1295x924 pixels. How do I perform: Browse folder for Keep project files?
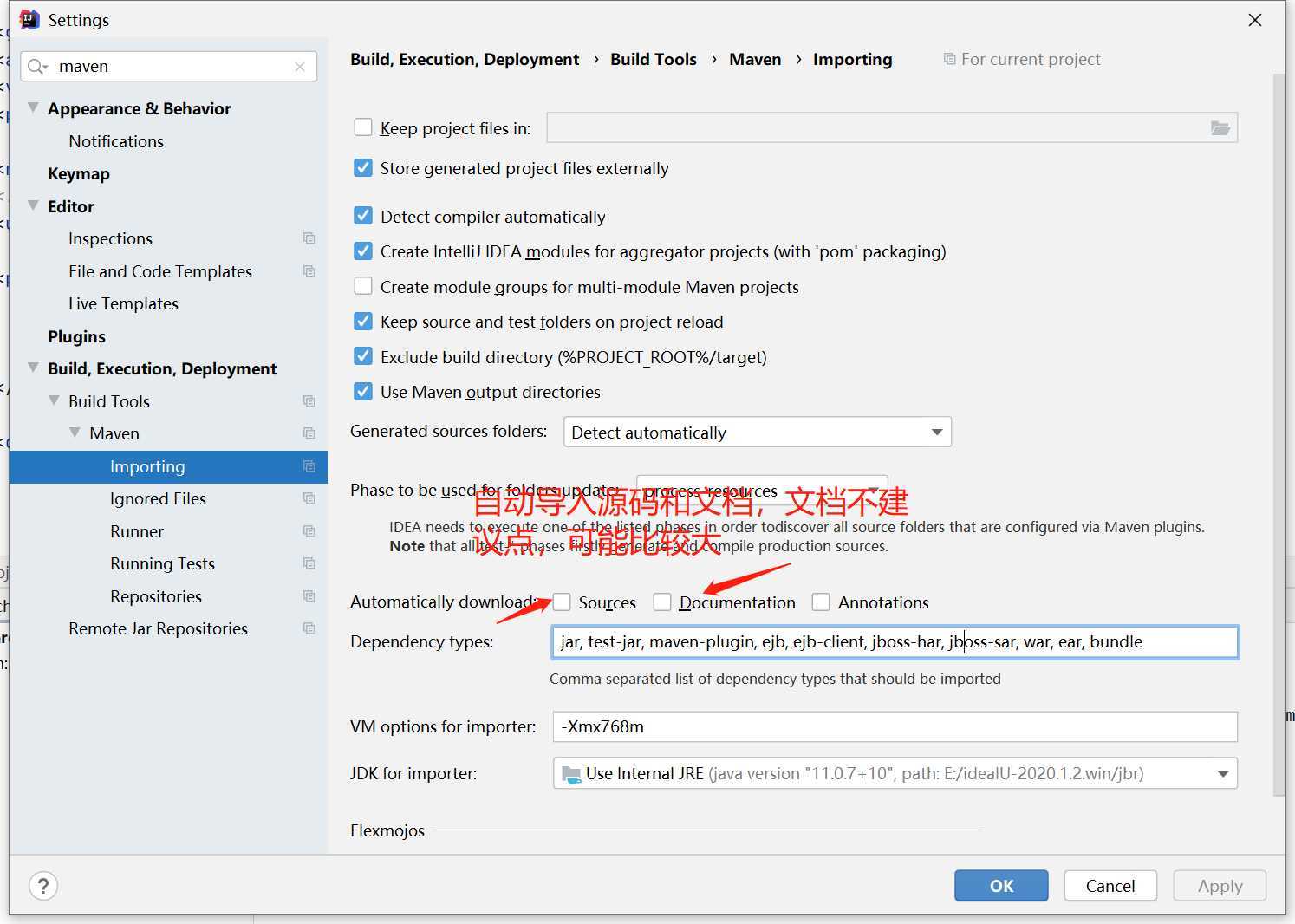click(1220, 128)
